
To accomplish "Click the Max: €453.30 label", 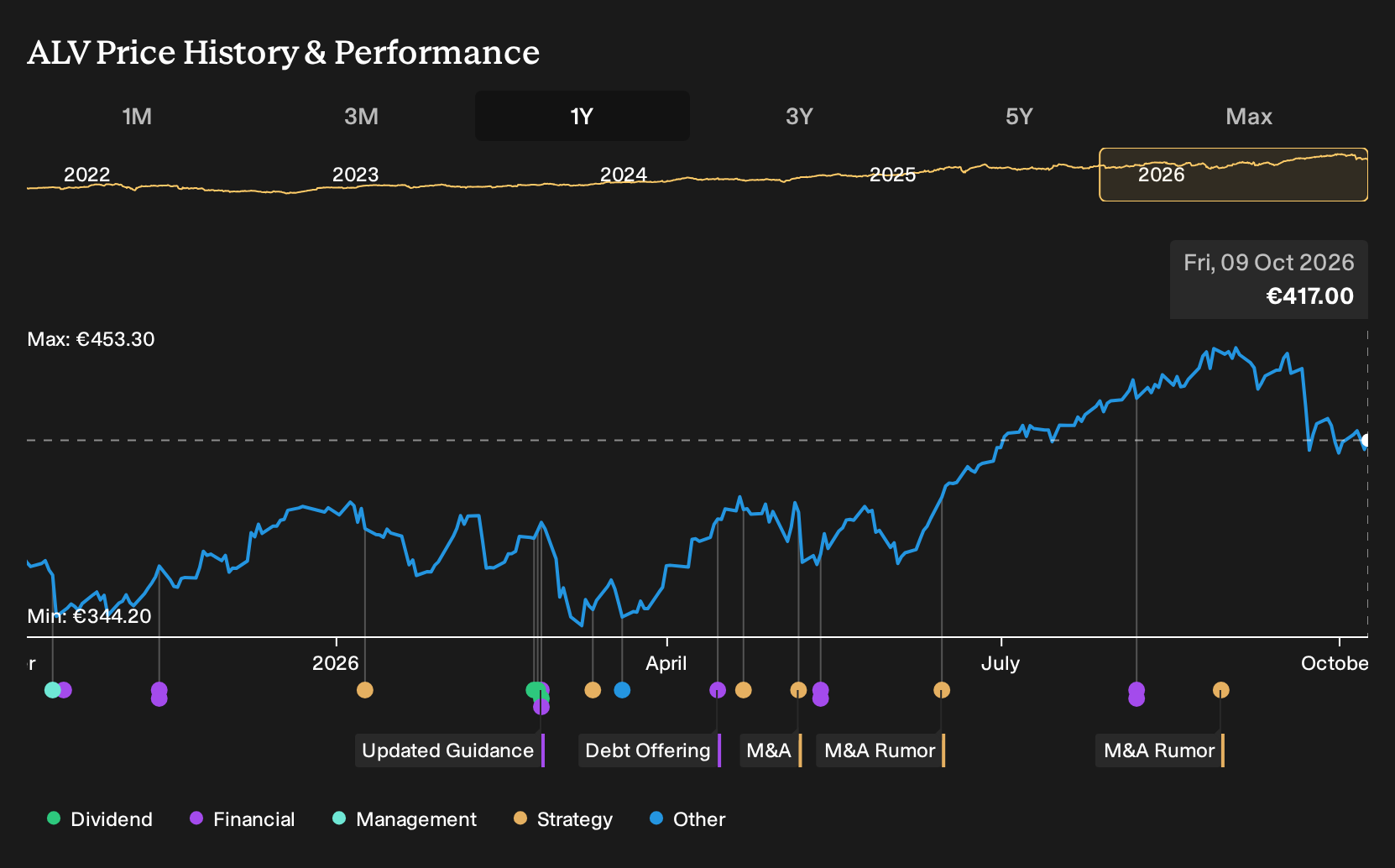I will 91,339.
